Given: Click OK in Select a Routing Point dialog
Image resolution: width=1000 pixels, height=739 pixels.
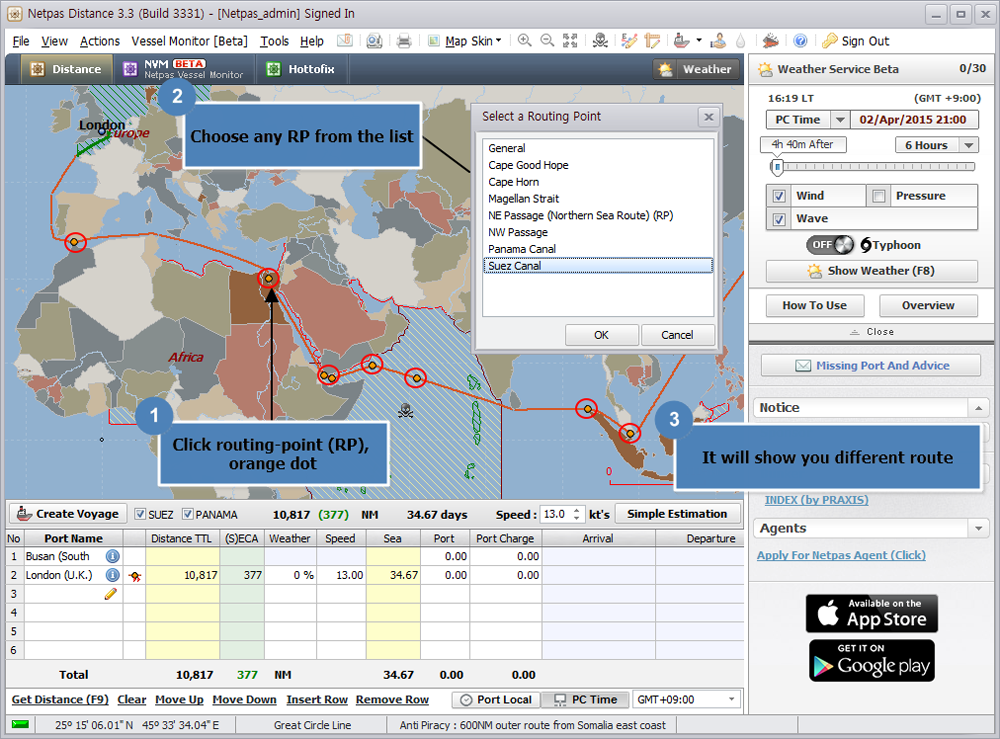Looking at the screenshot, I should tap(601, 335).
